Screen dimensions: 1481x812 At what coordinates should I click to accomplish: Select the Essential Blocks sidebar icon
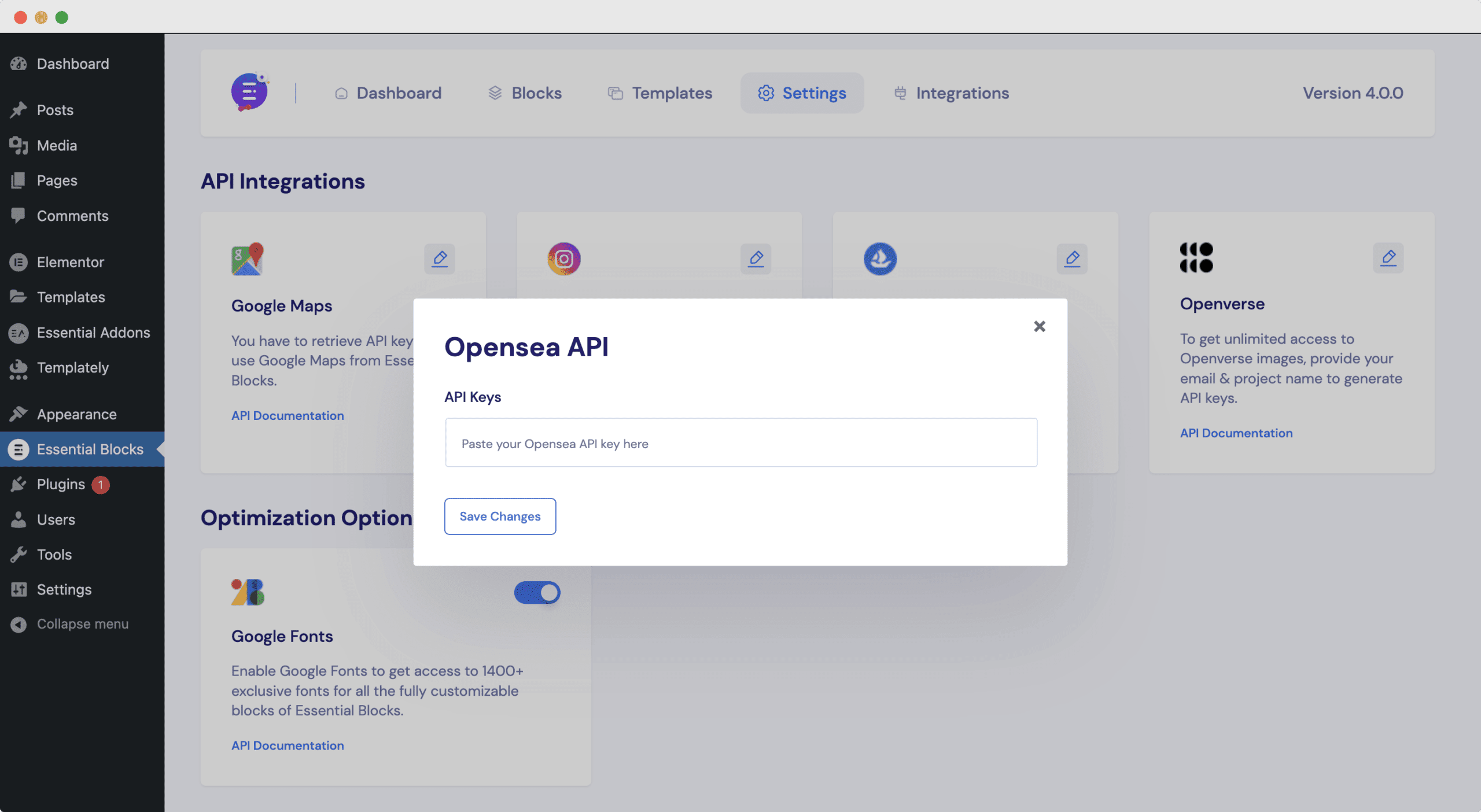[19, 449]
